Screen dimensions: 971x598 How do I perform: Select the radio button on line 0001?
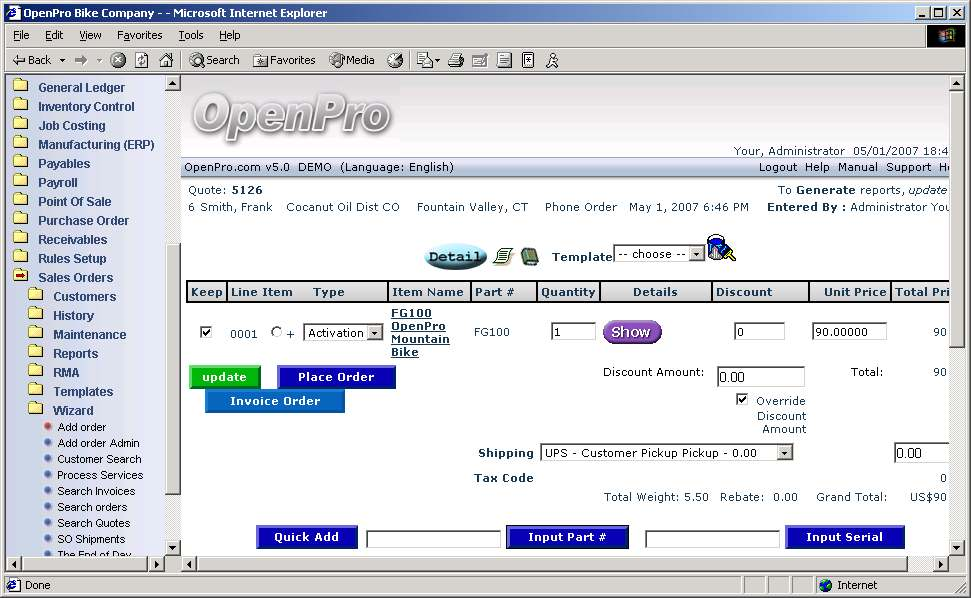point(276,332)
